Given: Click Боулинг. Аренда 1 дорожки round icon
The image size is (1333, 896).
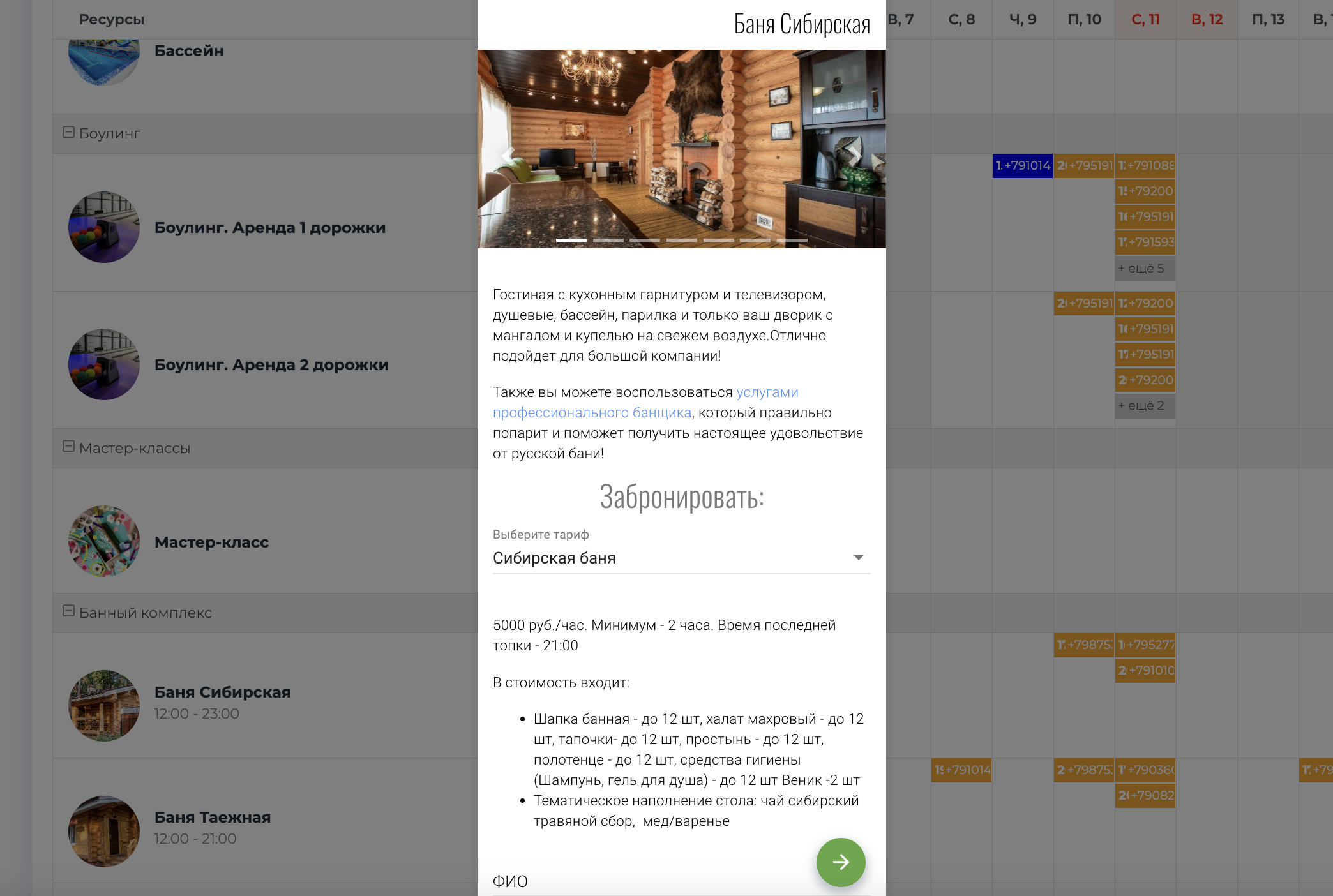Looking at the screenshot, I should [x=103, y=227].
